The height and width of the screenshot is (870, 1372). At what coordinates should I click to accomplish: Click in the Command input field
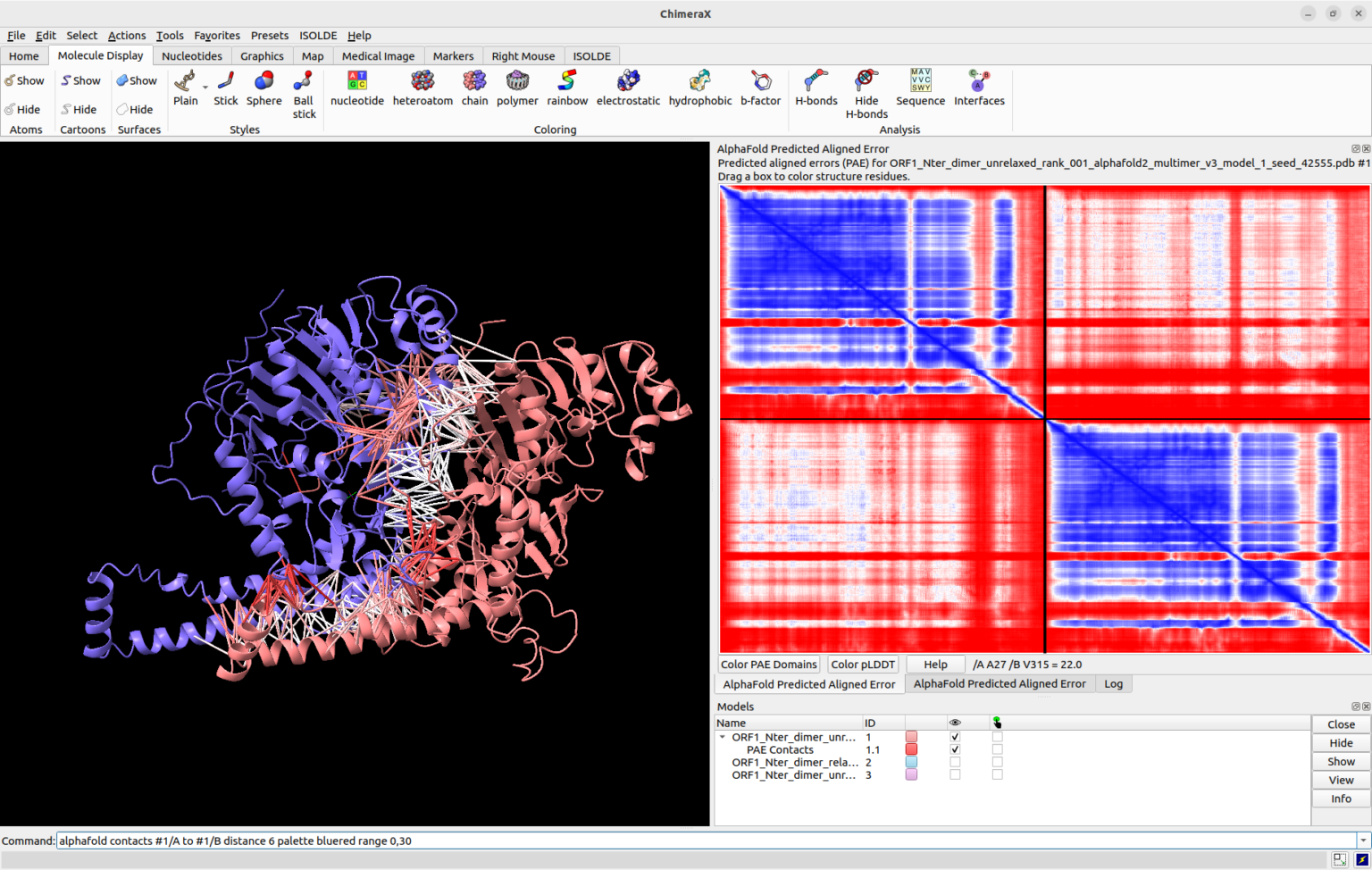[x=706, y=841]
